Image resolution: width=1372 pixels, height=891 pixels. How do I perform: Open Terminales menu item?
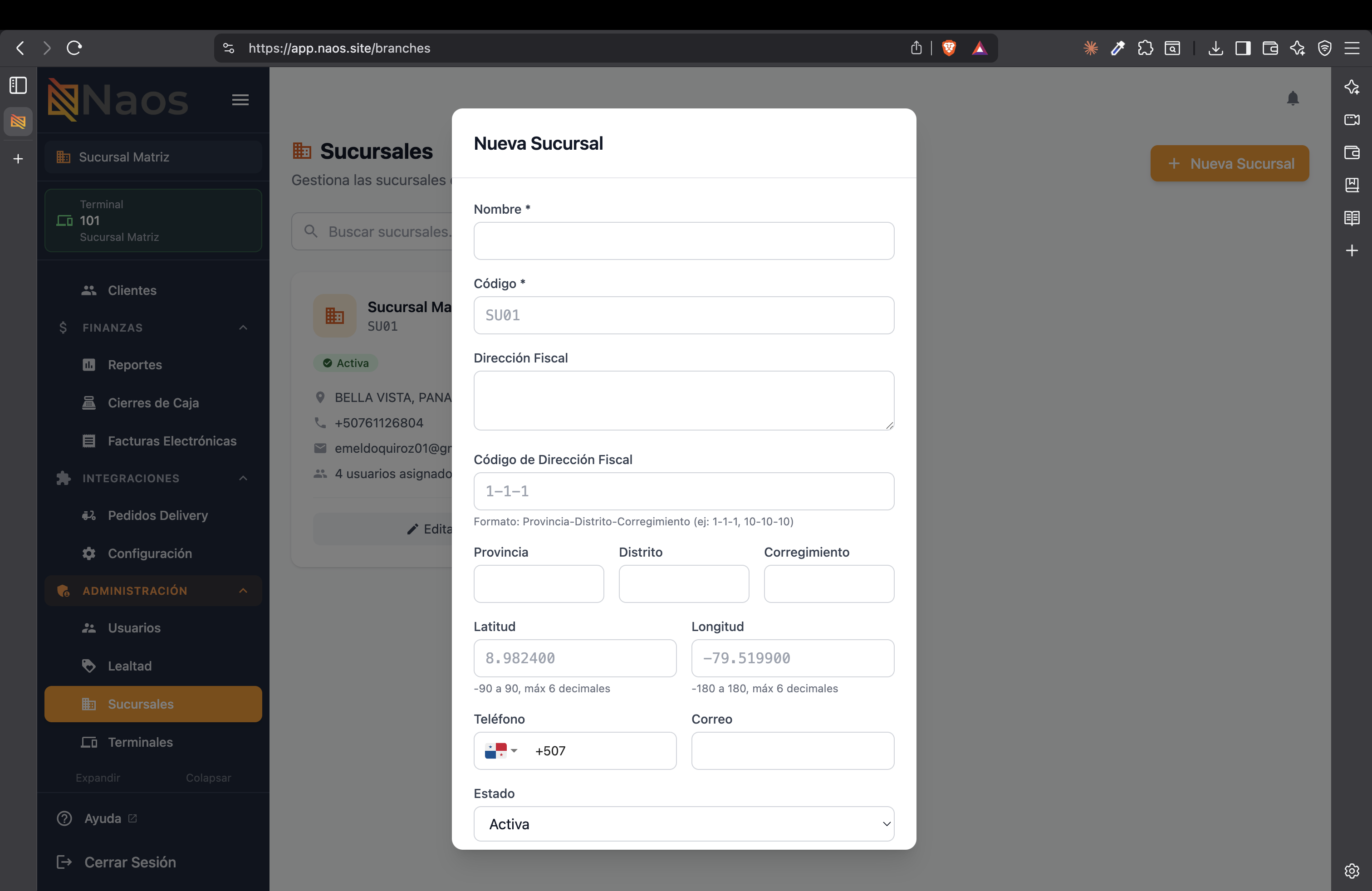point(153,742)
